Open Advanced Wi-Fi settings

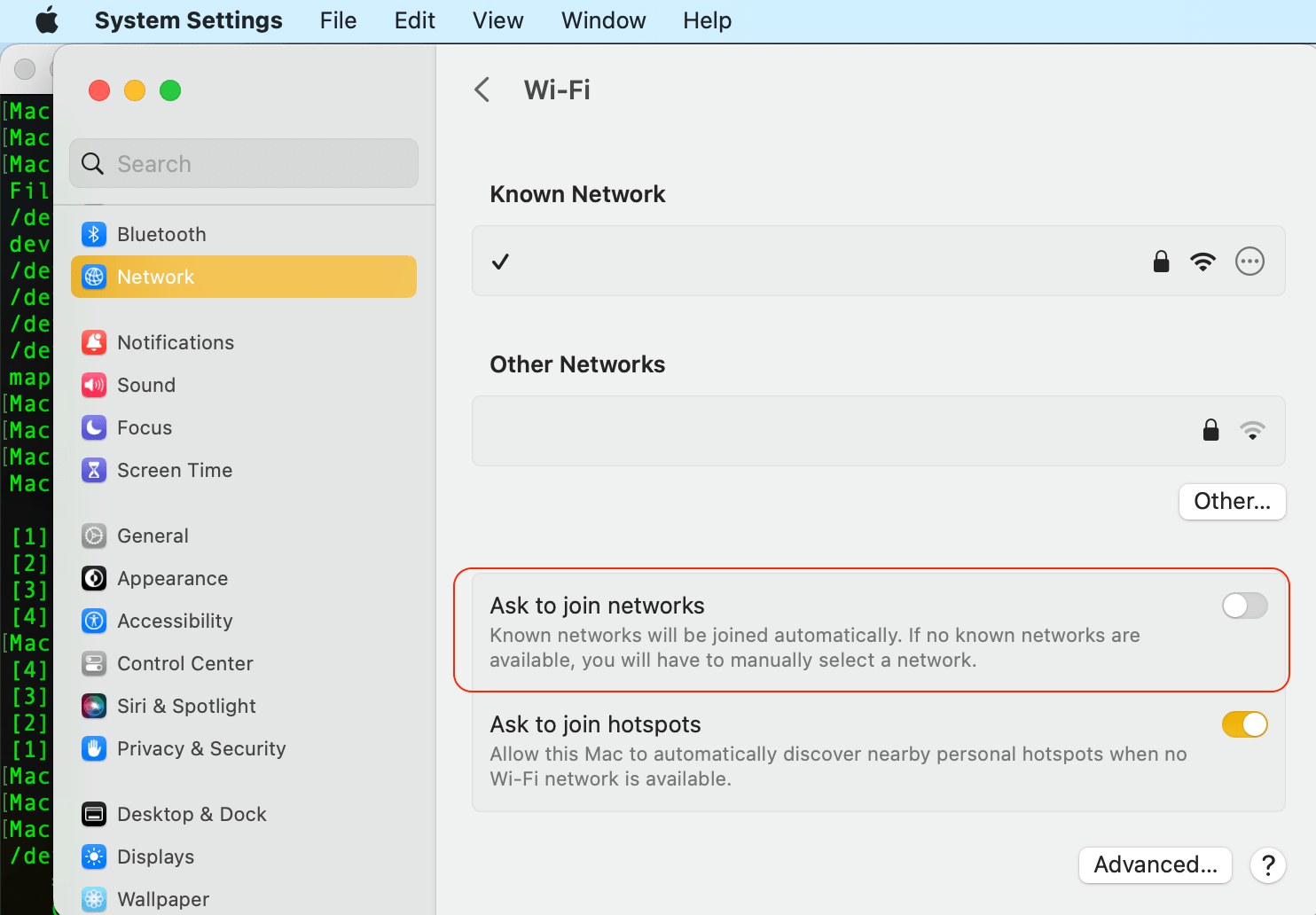[1155, 865]
